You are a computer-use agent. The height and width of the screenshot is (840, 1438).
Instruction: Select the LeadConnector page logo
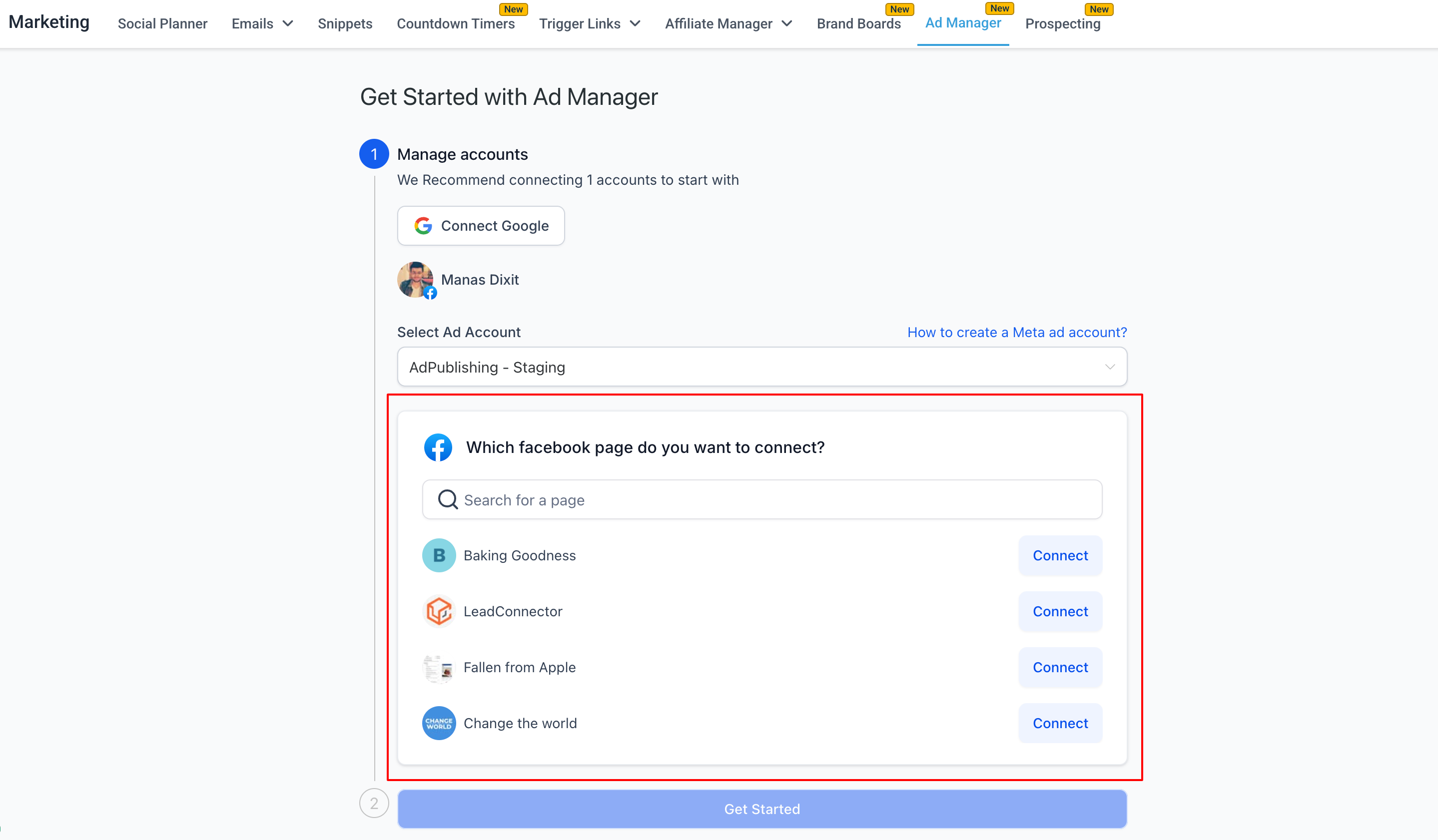pyautogui.click(x=439, y=611)
